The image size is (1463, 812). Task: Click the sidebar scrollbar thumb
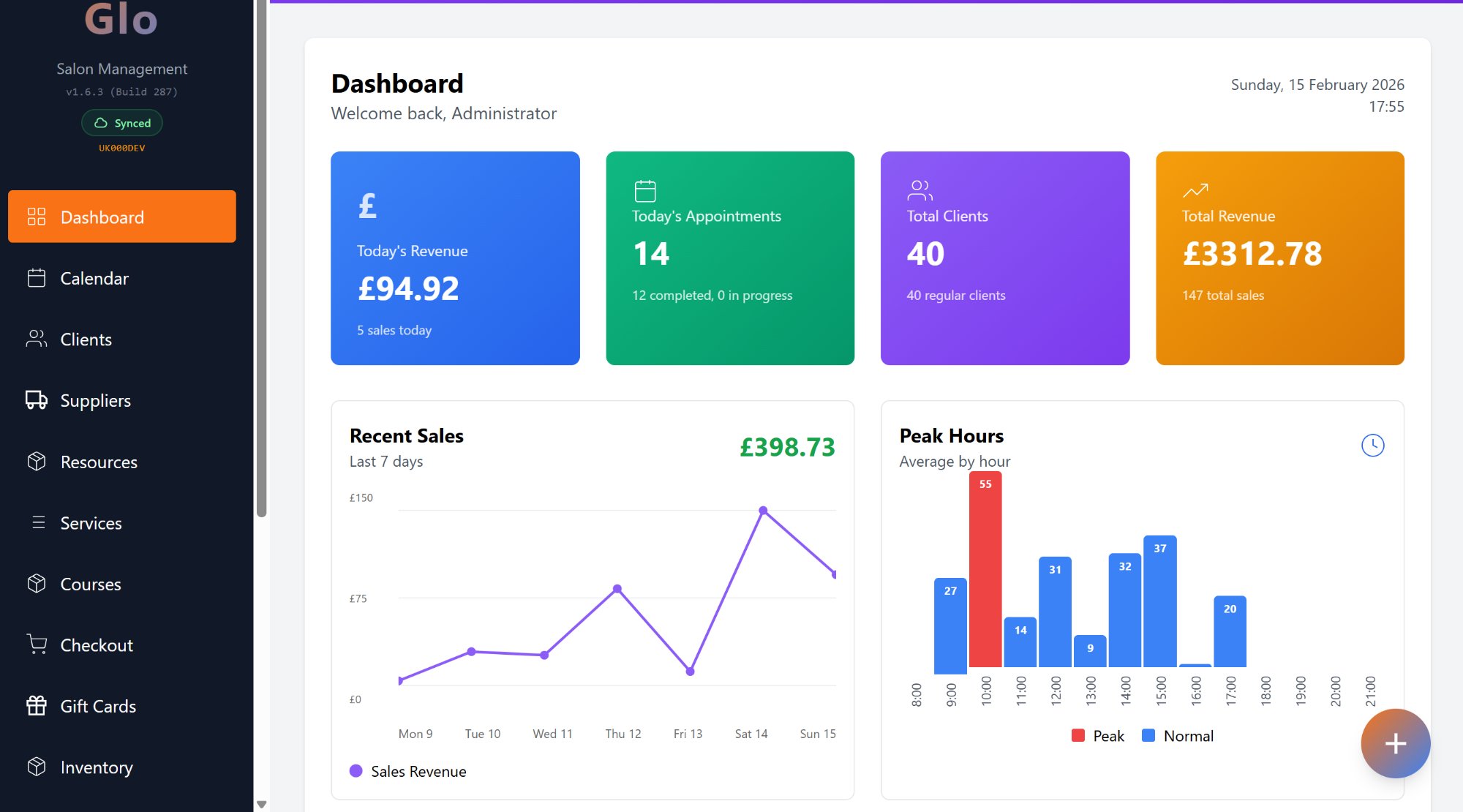[262, 256]
